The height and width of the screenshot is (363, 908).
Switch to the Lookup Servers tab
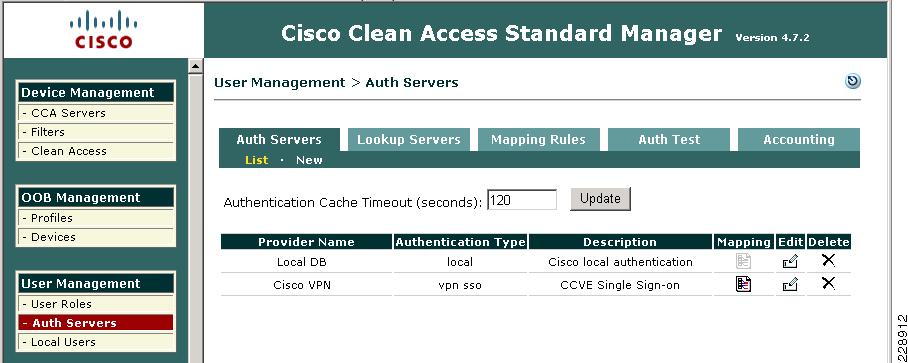pyautogui.click(x=408, y=140)
